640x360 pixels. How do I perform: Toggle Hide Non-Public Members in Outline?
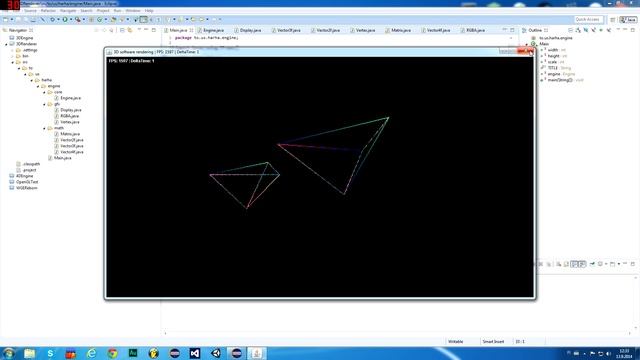tap(601, 30)
